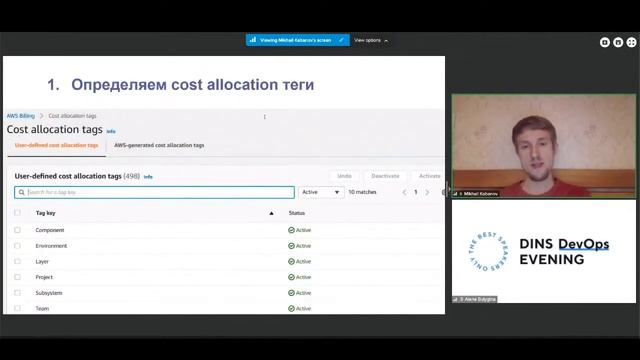Go to the next page arrow

427,192
